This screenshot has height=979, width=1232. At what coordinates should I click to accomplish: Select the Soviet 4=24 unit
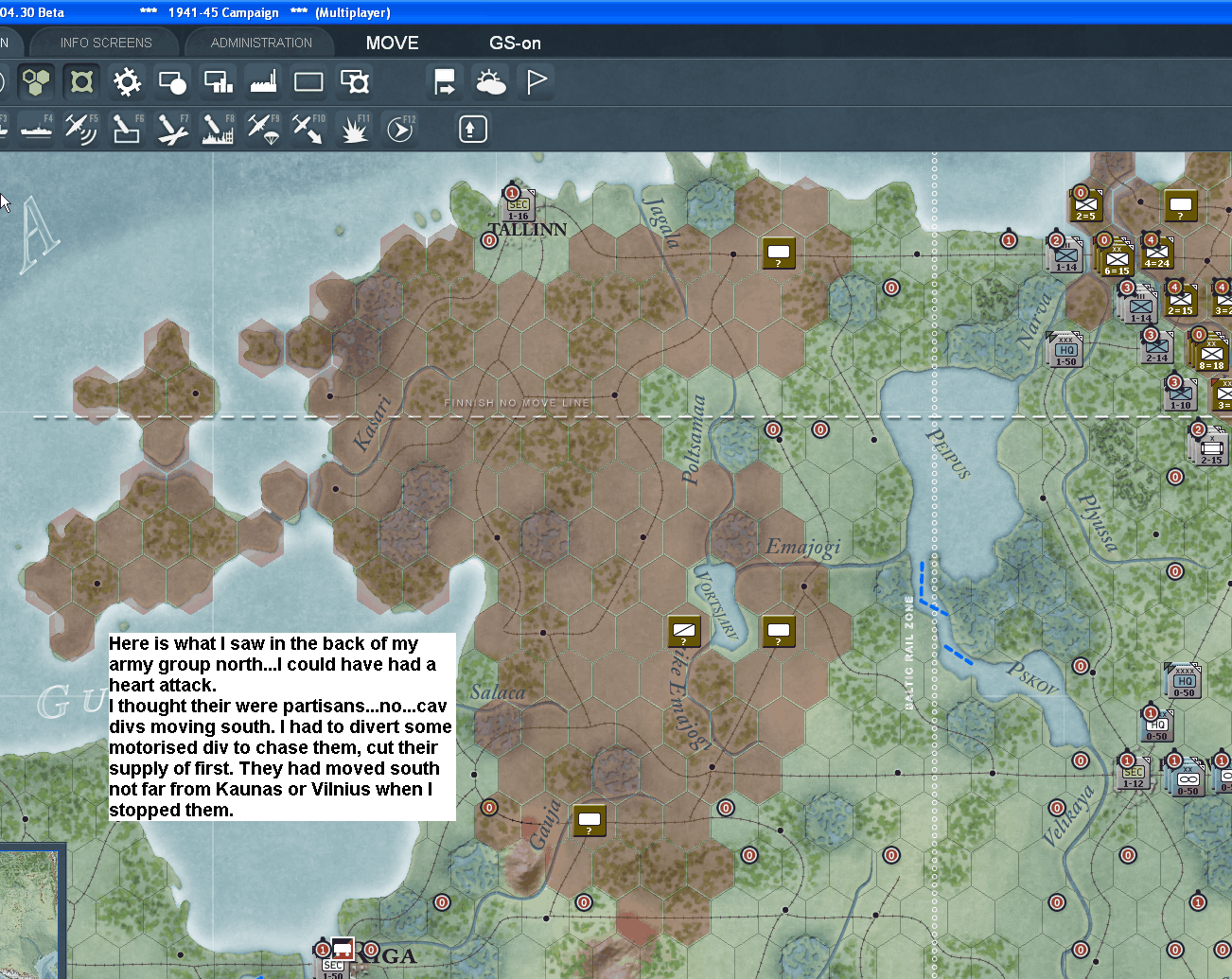(x=1157, y=253)
